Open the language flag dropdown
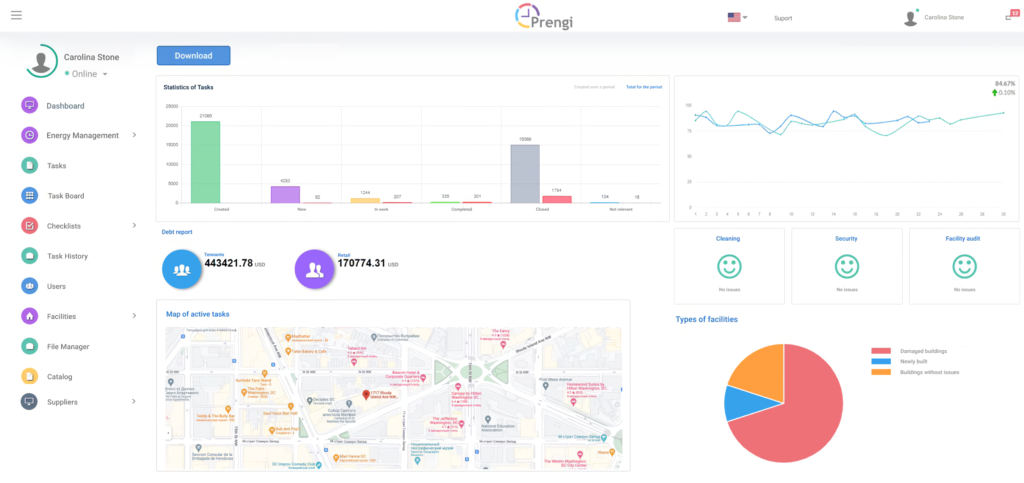The width and height of the screenshot is (1024, 483). pos(737,17)
